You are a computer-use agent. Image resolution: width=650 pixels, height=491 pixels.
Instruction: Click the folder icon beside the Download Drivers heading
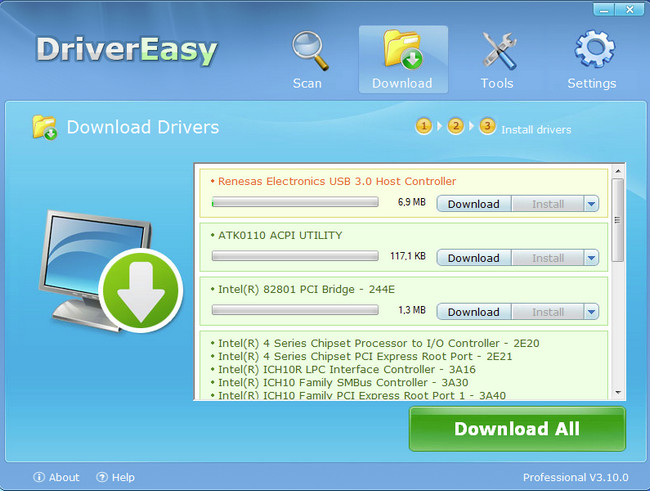coord(44,127)
